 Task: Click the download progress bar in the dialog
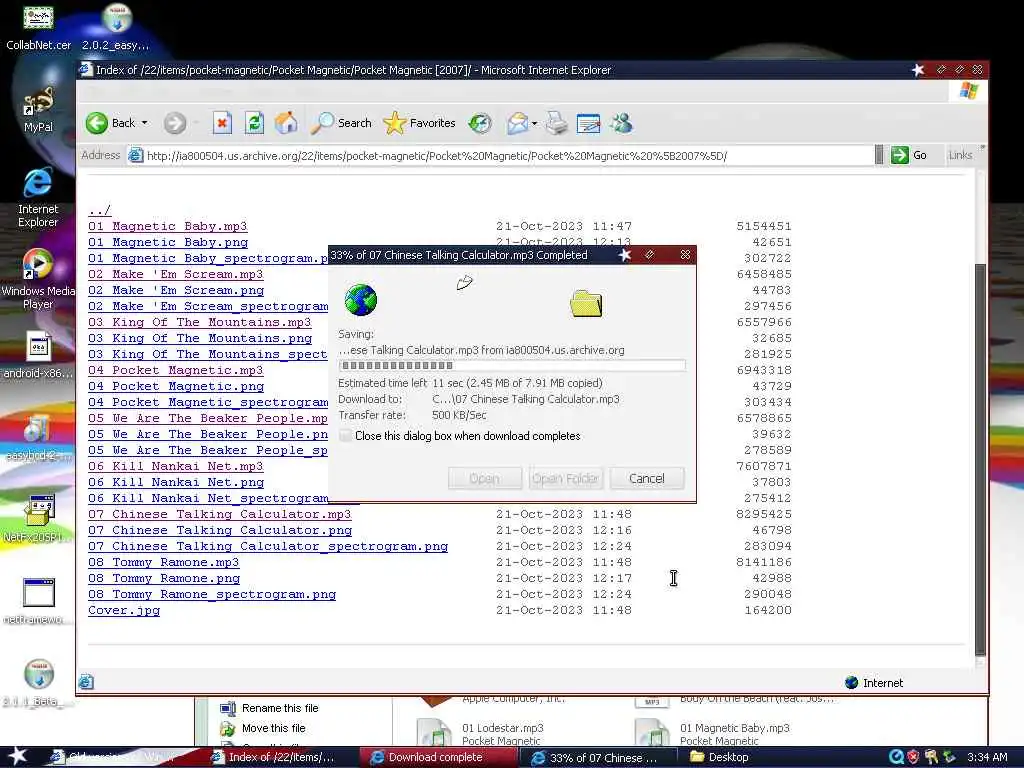point(512,366)
